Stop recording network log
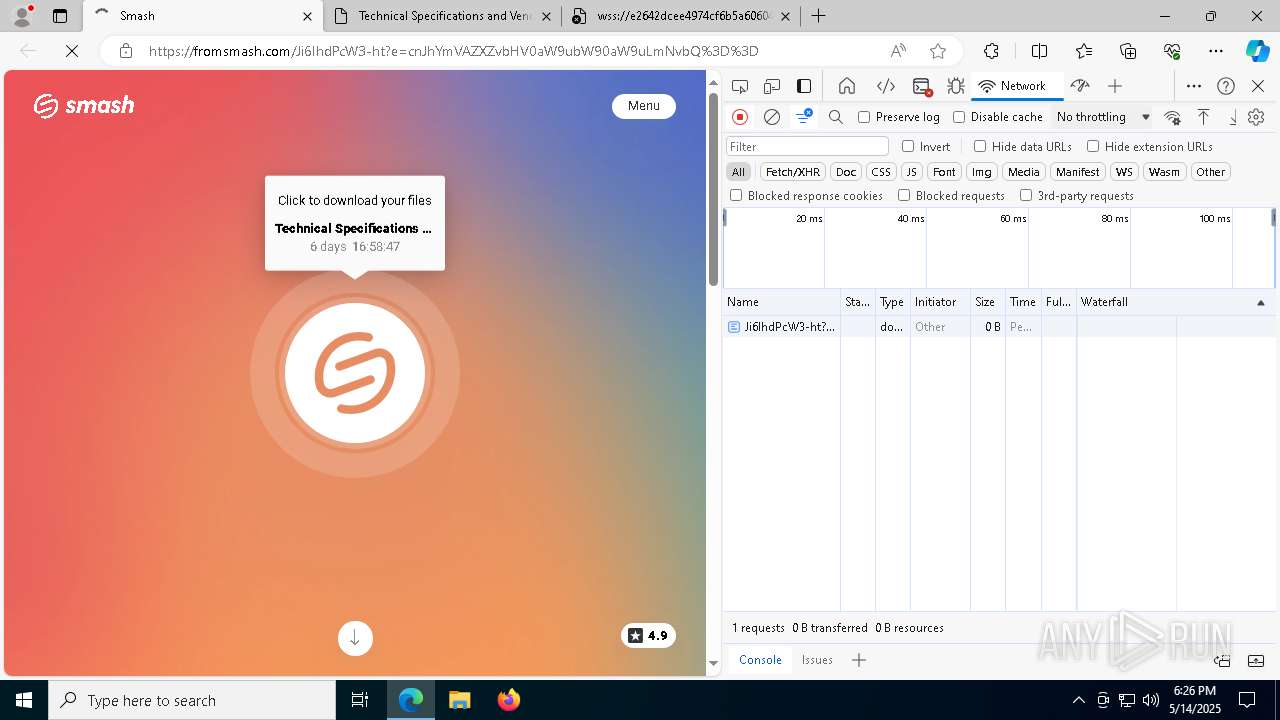Screen dimensions: 1280x720 (740, 117)
